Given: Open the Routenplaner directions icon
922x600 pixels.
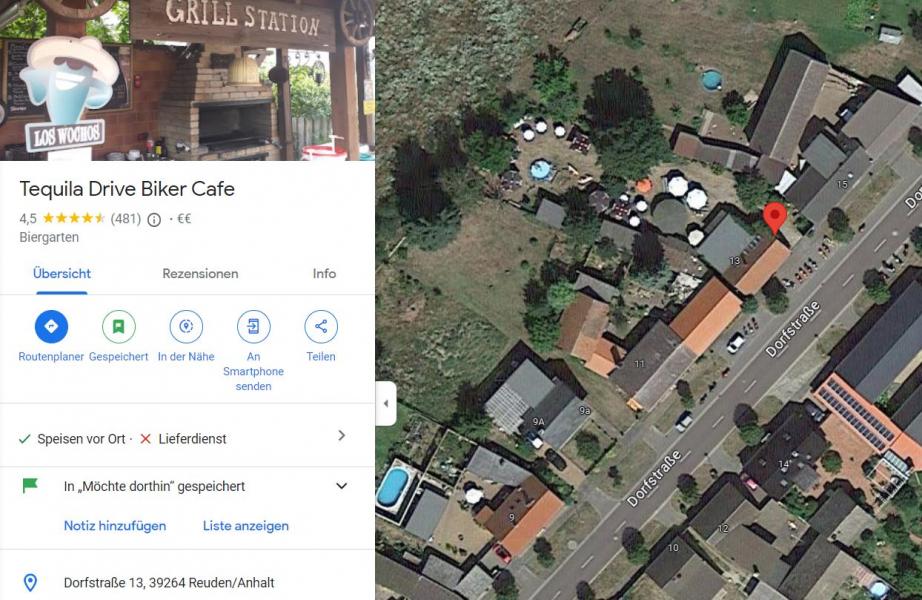Looking at the screenshot, I should click(x=51, y=326).
